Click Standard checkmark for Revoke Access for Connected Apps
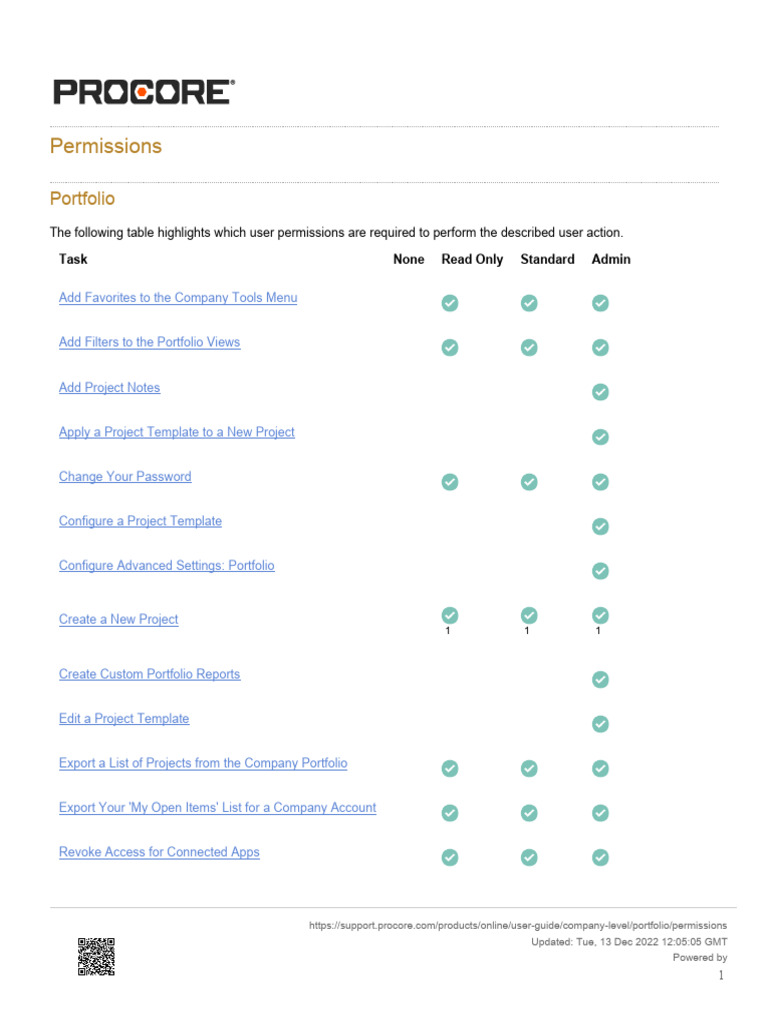768x1024 pixels. point(529,857)
